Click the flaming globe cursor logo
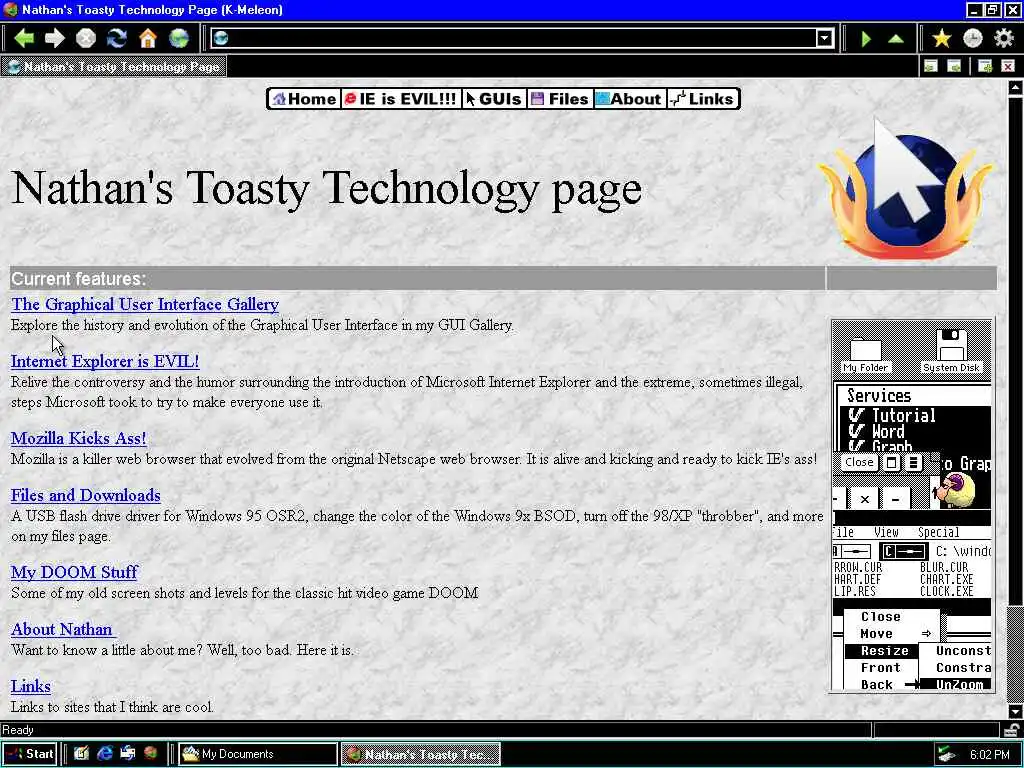The width and height of the screenshot is (1024, 768). click(906, 189)
